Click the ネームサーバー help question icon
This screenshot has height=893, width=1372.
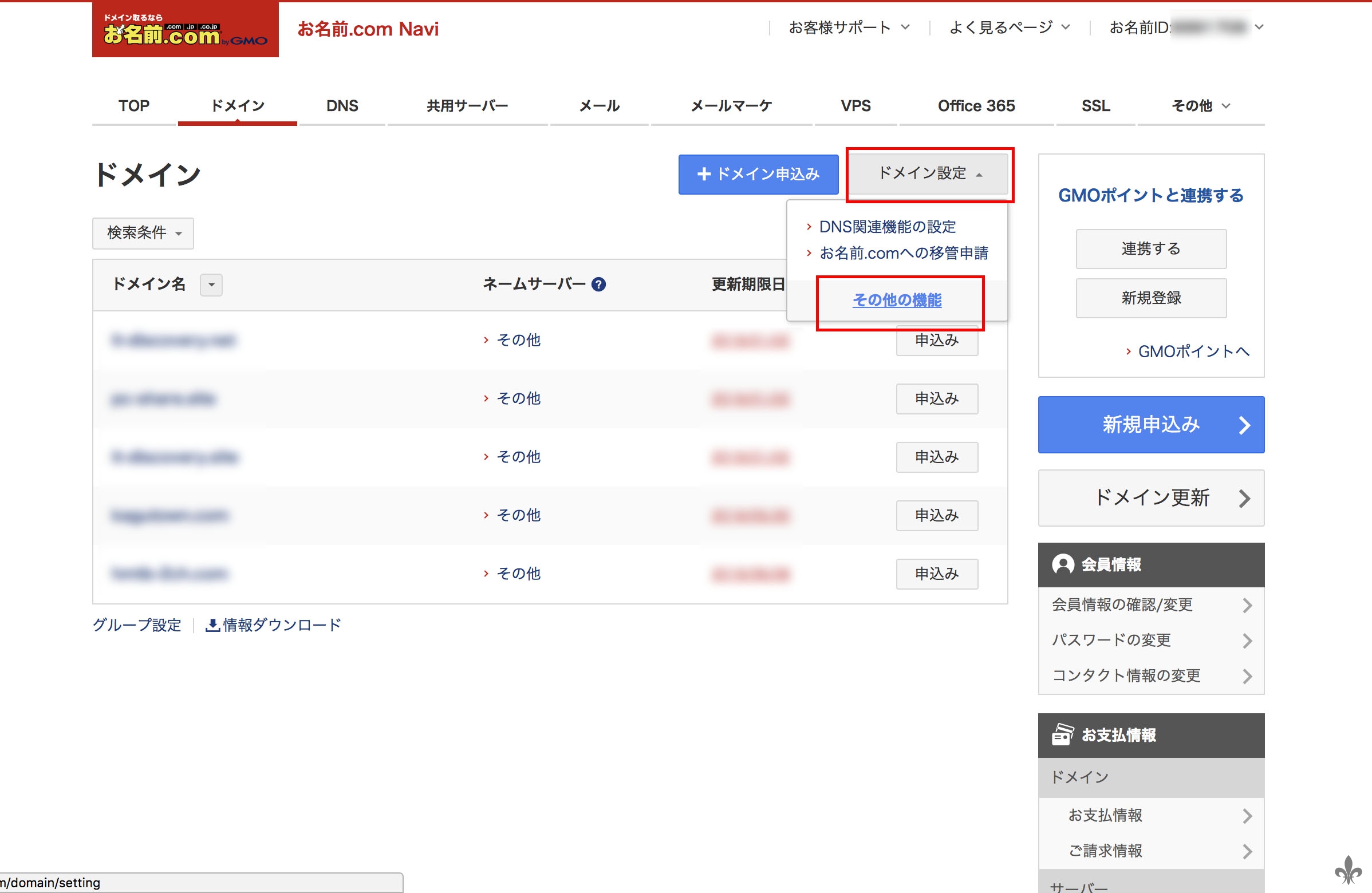click(x=599, y=284)
